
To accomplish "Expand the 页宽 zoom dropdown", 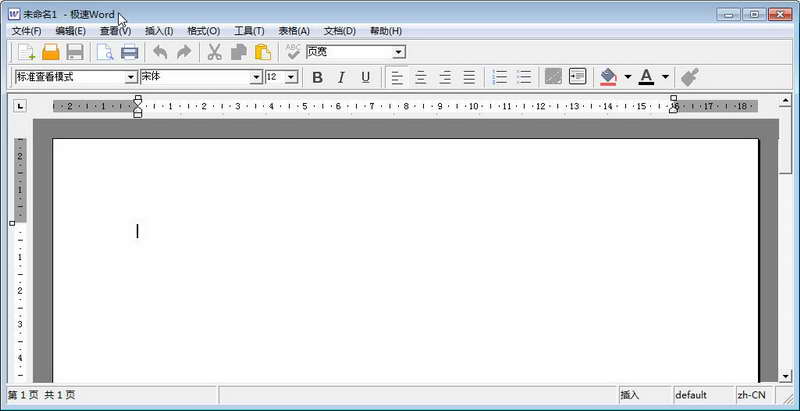I will point(399,52).
